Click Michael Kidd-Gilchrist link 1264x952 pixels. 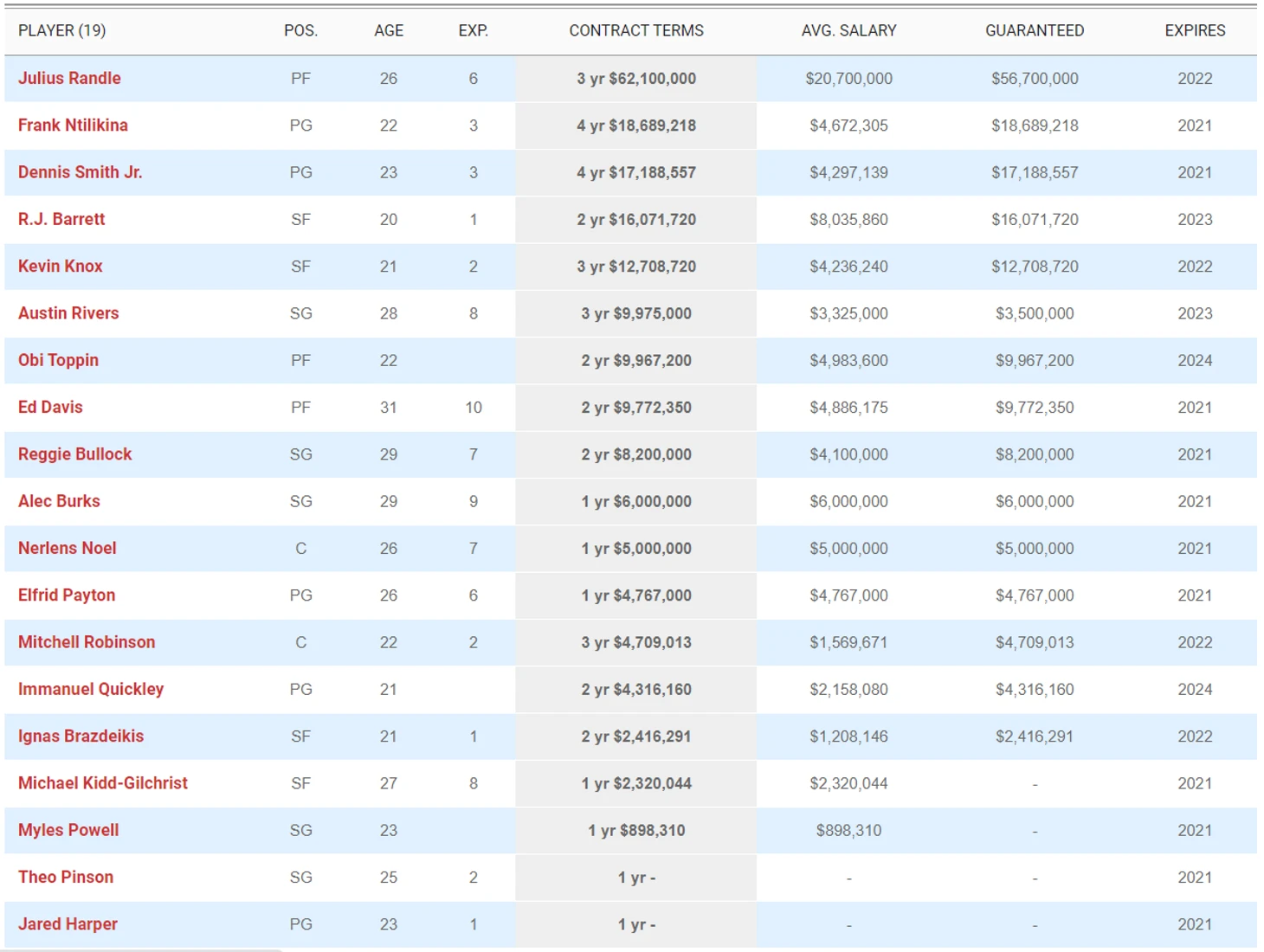(103, 782)
